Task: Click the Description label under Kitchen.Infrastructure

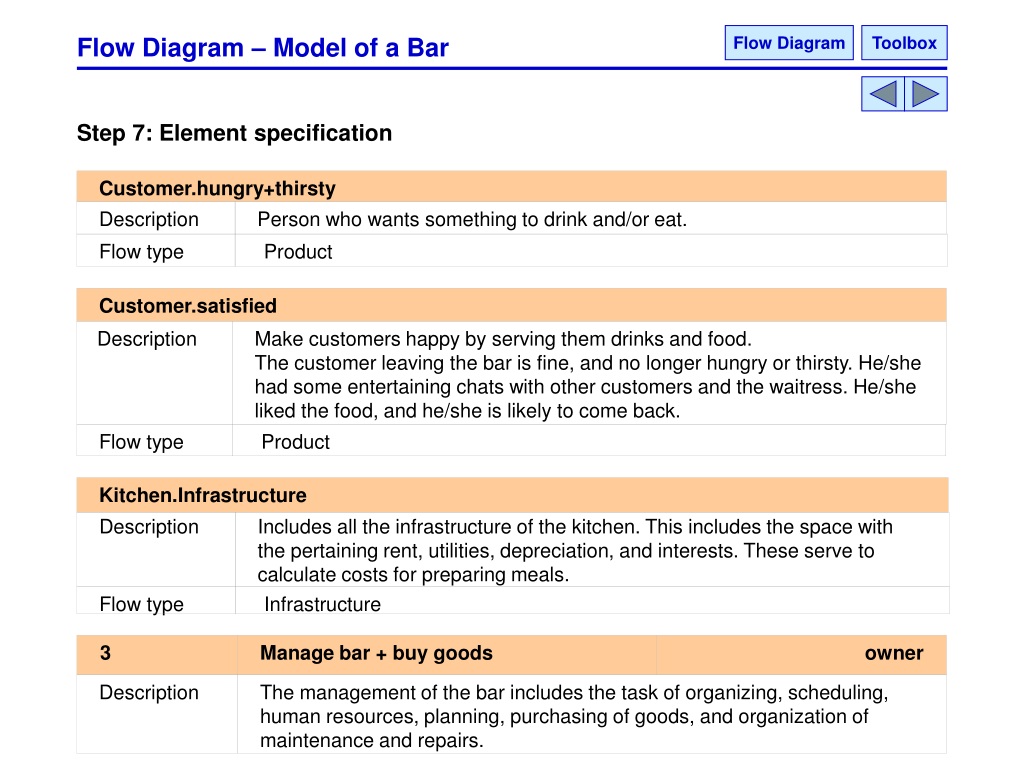Action: 149,527
